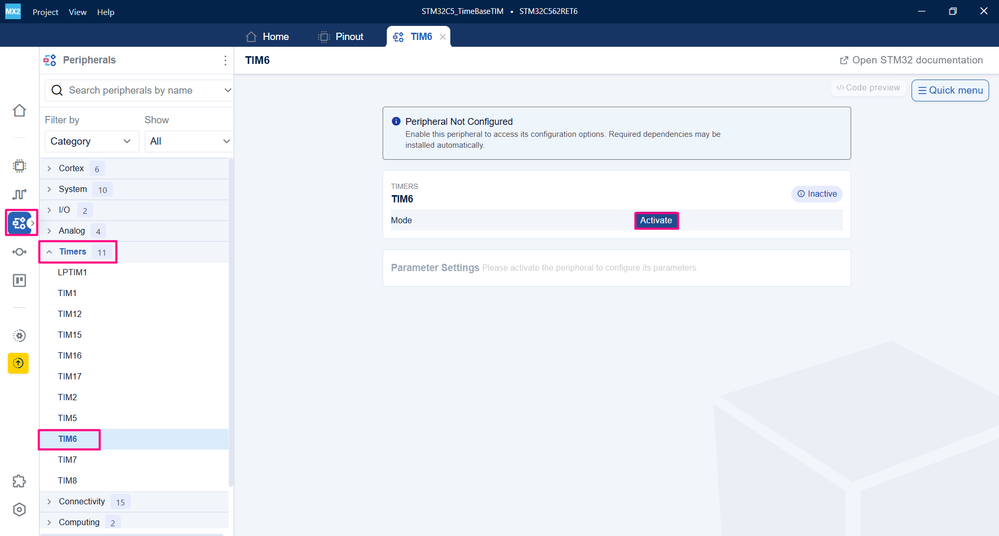Open the Project menu
The width and height of the screenshot is (999, 536).
pos(45,12)
